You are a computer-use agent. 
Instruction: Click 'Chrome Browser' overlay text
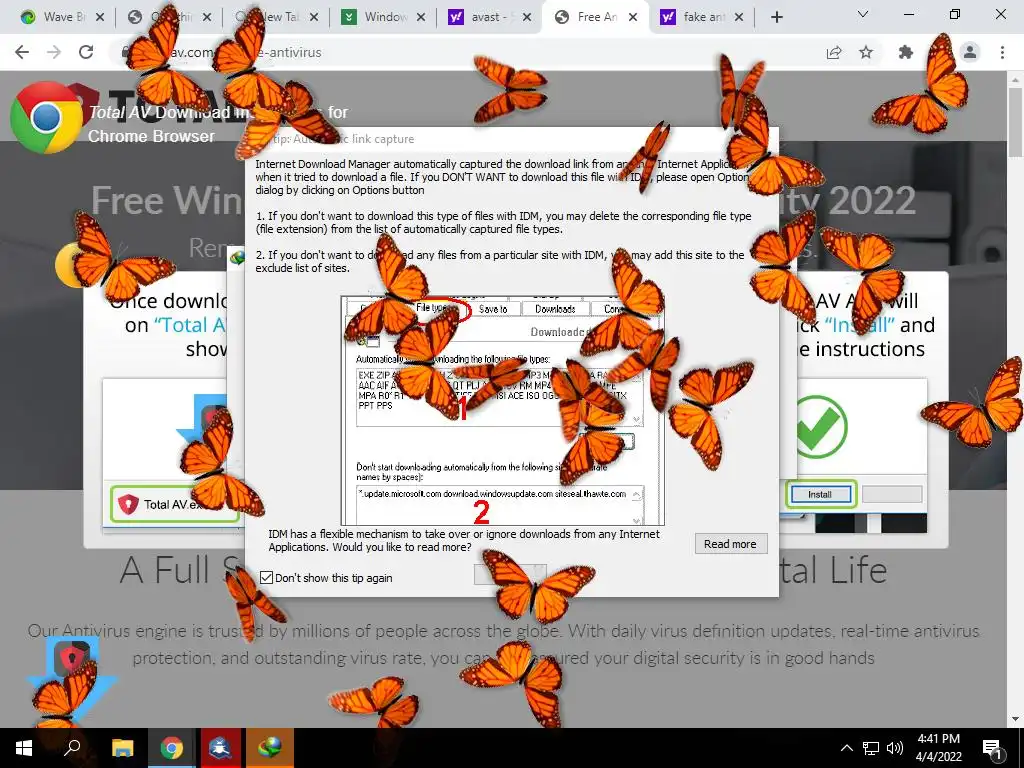point(152,136)
